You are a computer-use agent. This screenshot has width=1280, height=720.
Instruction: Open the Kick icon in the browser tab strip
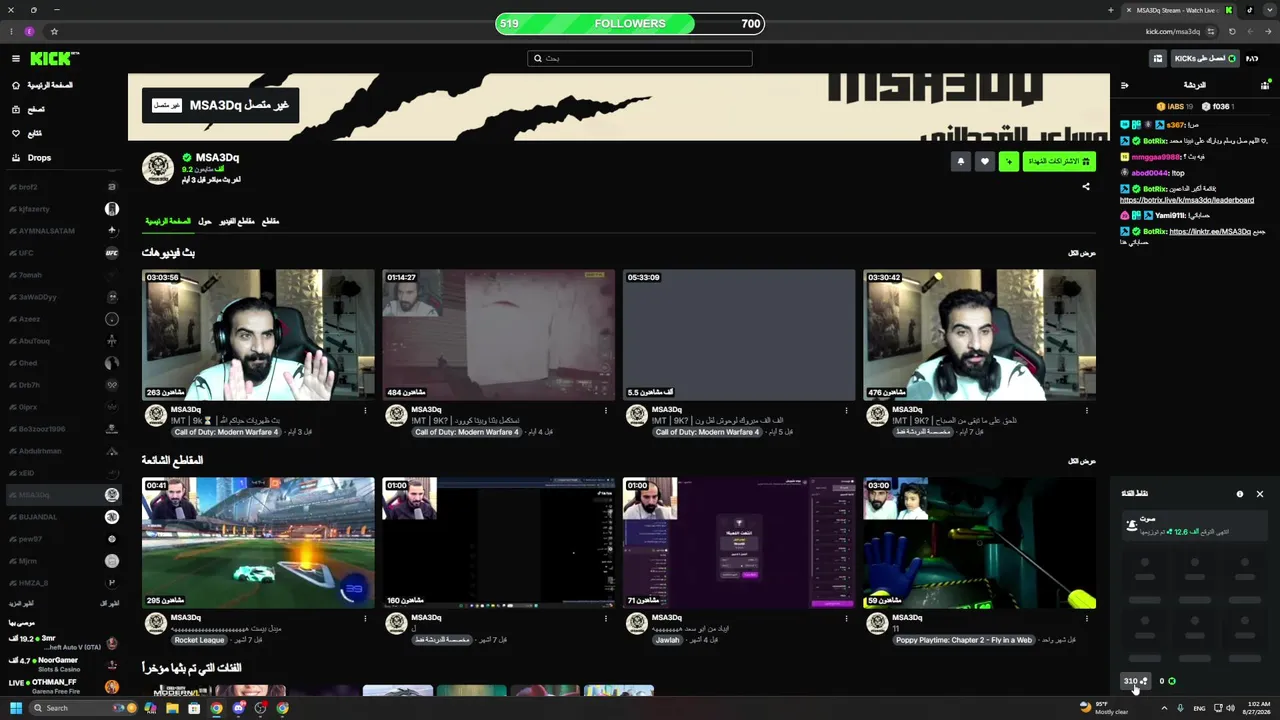[1229, 10]
